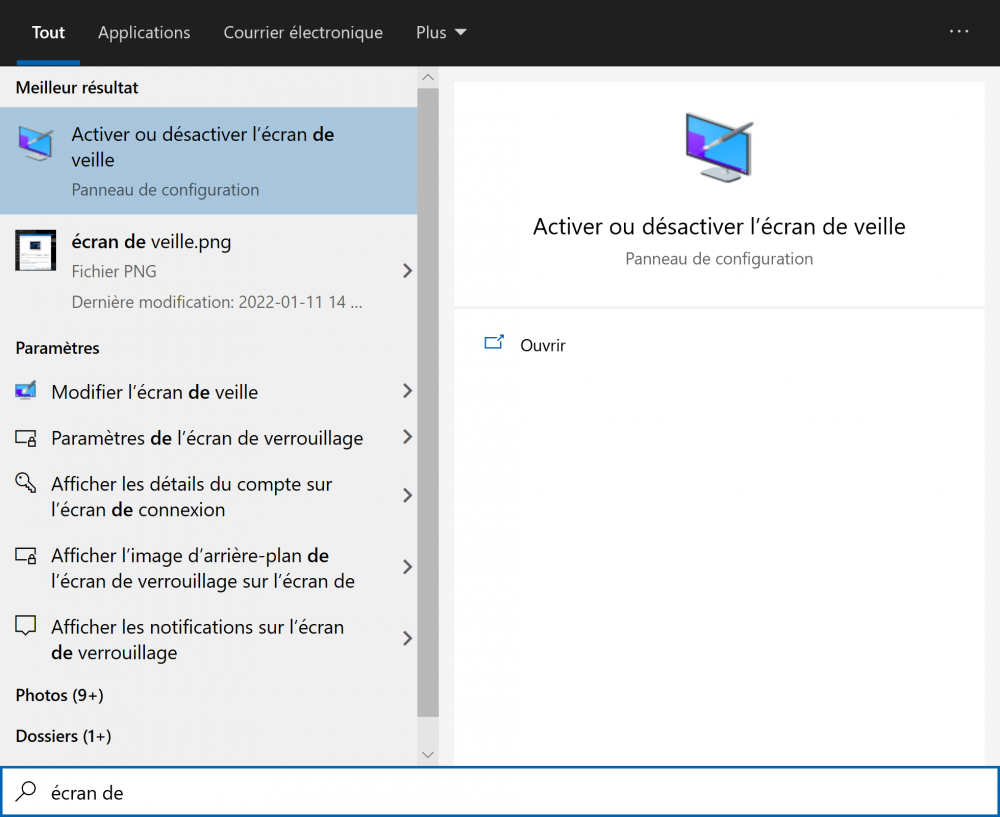The width and height of the screenshot is (1000, 817).
Task: Click Ouvrir to open the screen saver settings
Action: pyautogui.click(x=543, y=346)
